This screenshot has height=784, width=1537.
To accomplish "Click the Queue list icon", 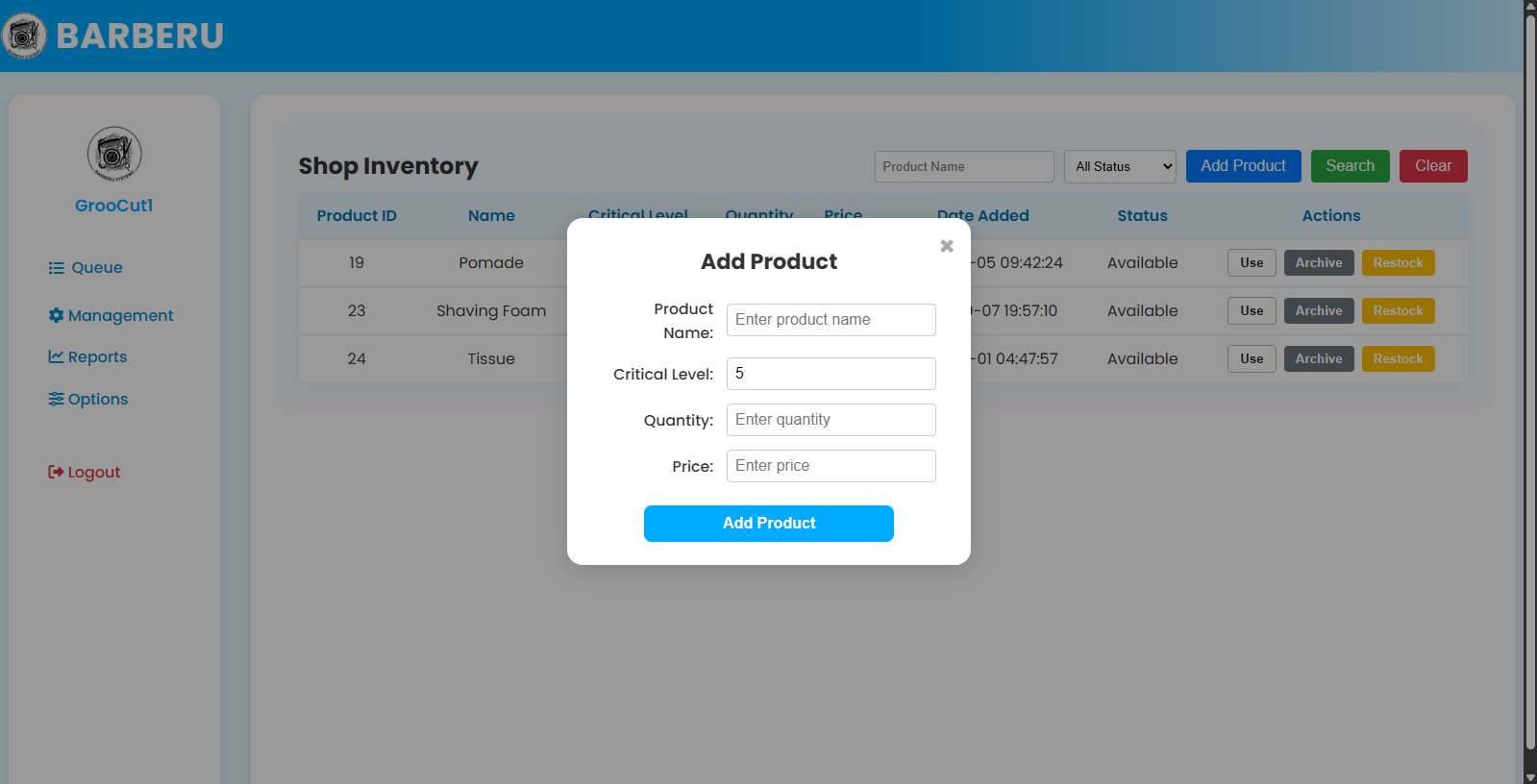I will [57, 268].
